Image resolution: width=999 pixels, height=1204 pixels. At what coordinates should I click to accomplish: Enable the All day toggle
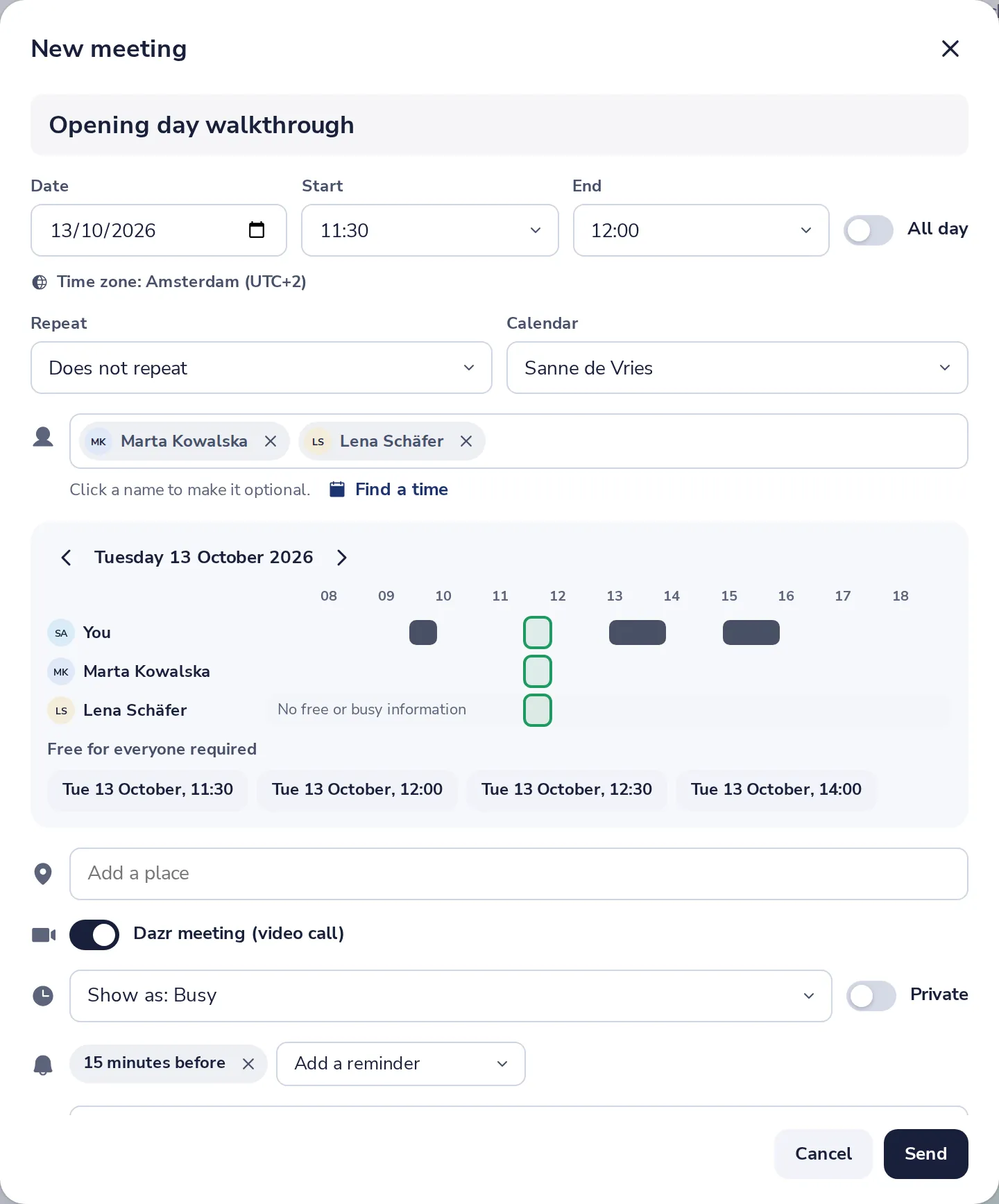point(869,230)
